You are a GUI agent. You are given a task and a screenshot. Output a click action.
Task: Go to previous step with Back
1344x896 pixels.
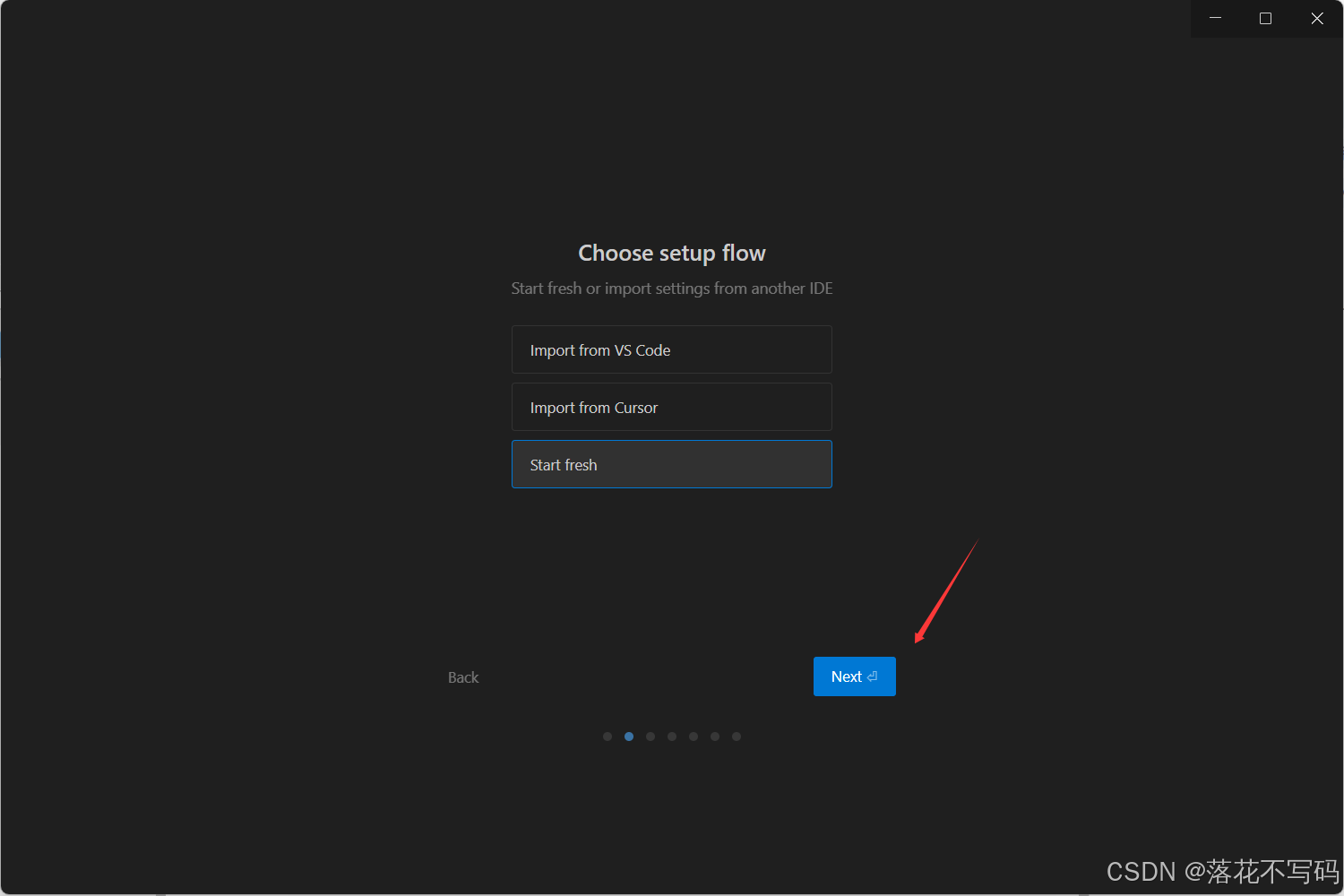tap(463, 677)
